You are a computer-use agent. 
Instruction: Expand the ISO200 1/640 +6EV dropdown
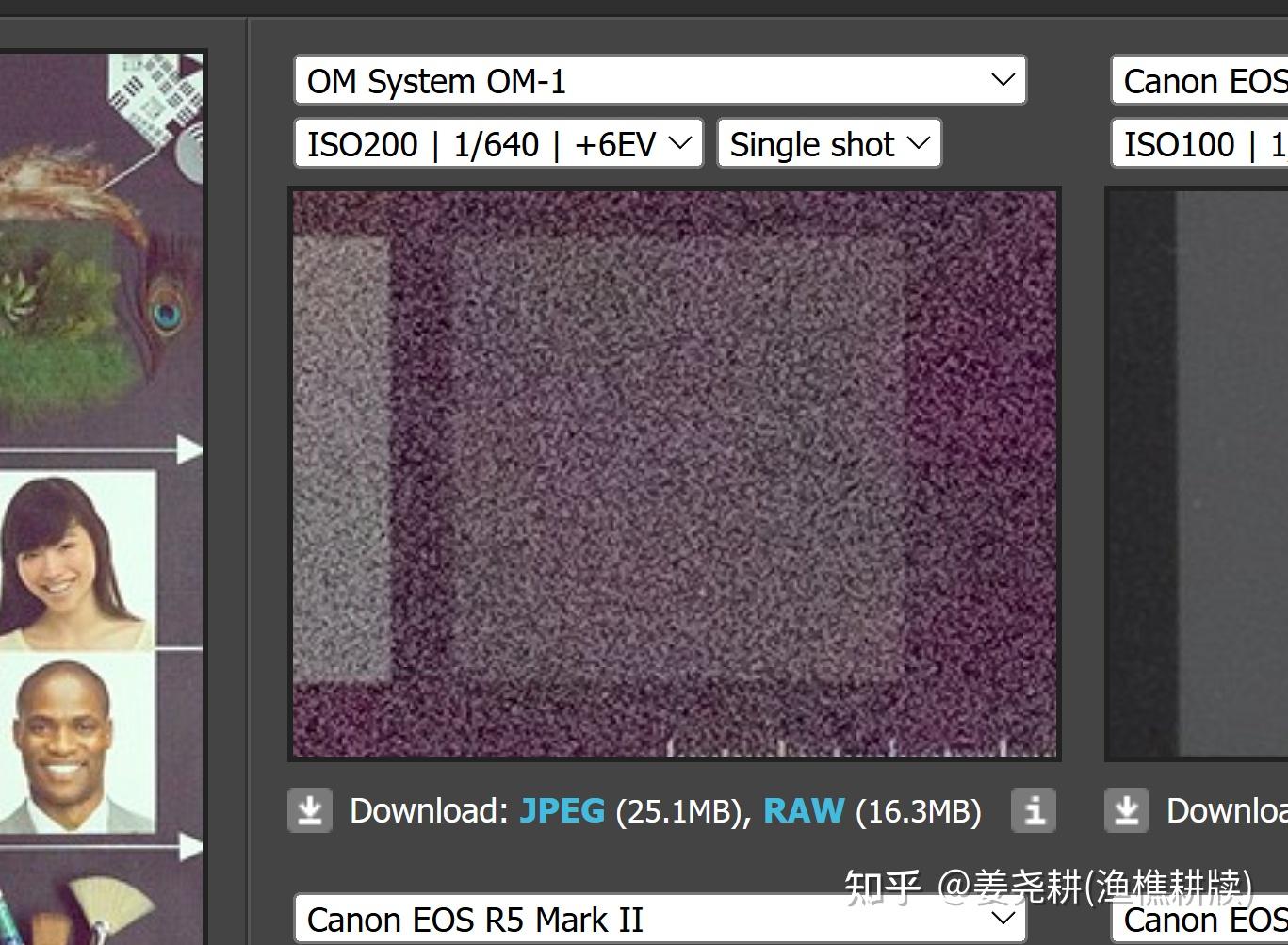(x=498, y=144)
